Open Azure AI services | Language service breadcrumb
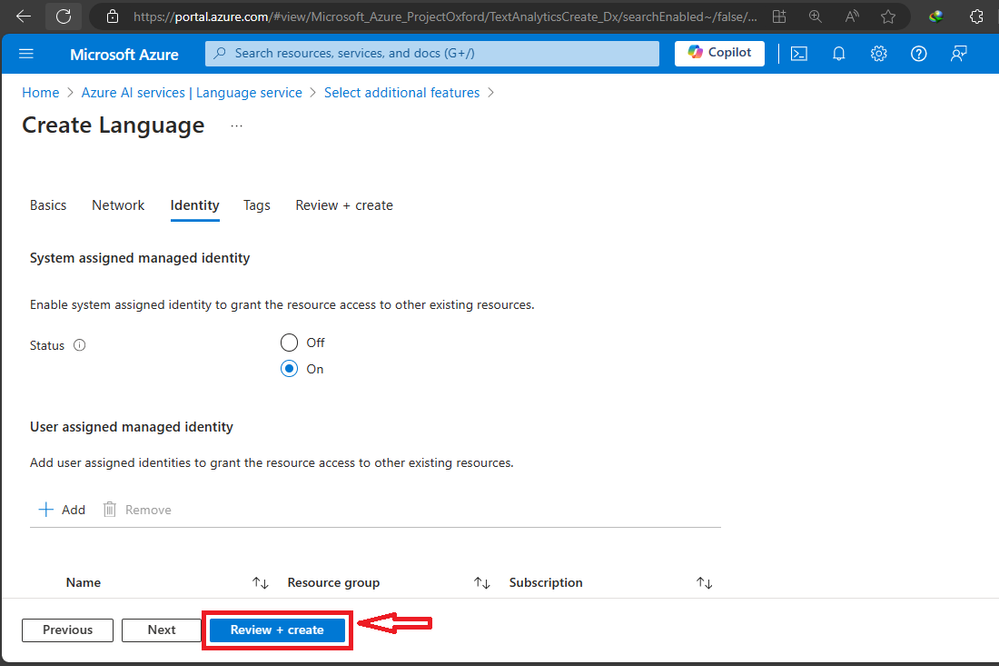 tap(192, 92)
